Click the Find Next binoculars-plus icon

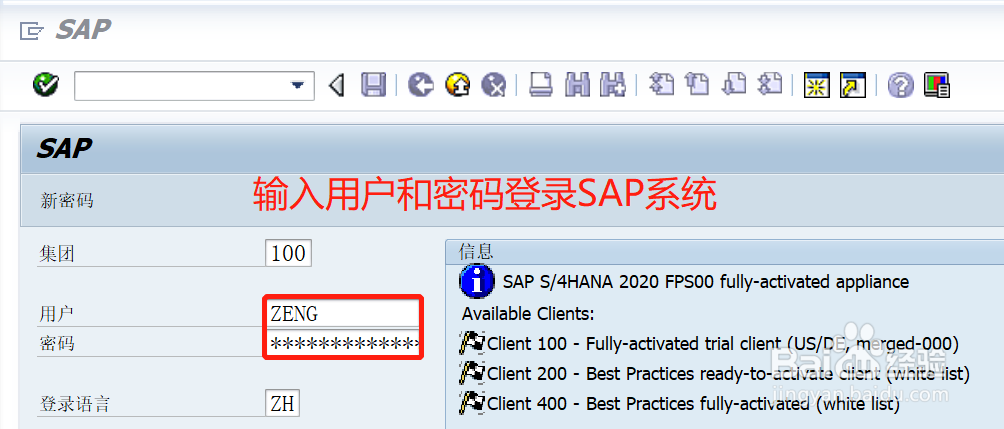tap(613, 85)
